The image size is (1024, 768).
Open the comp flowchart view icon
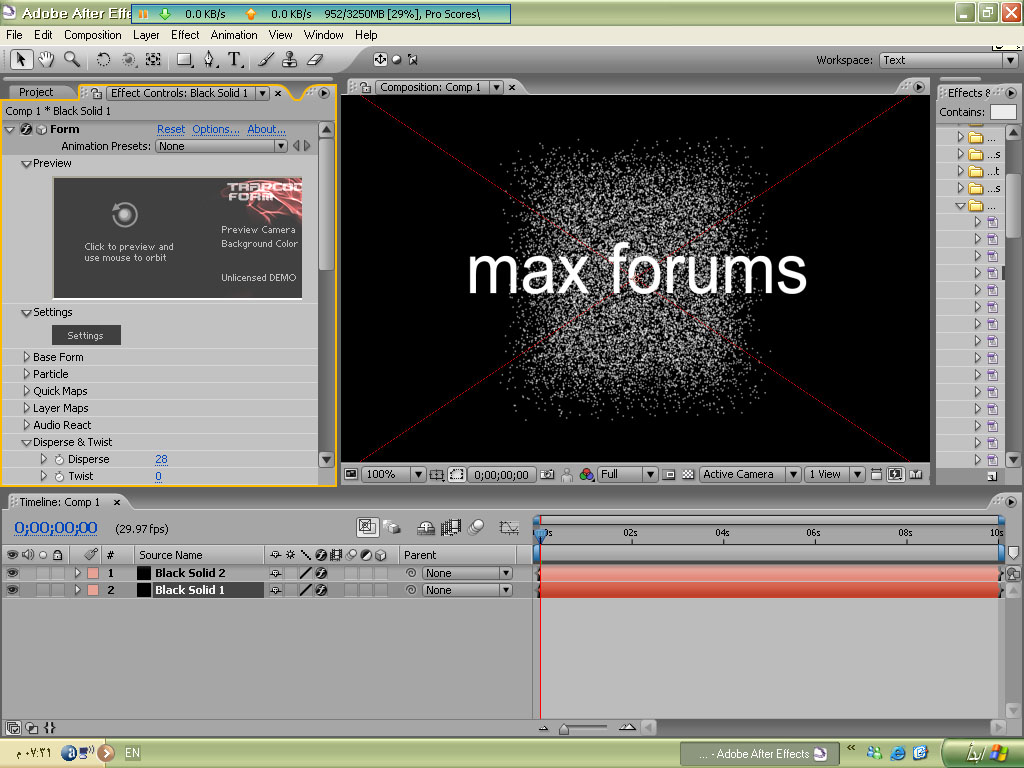pos(916,475)
